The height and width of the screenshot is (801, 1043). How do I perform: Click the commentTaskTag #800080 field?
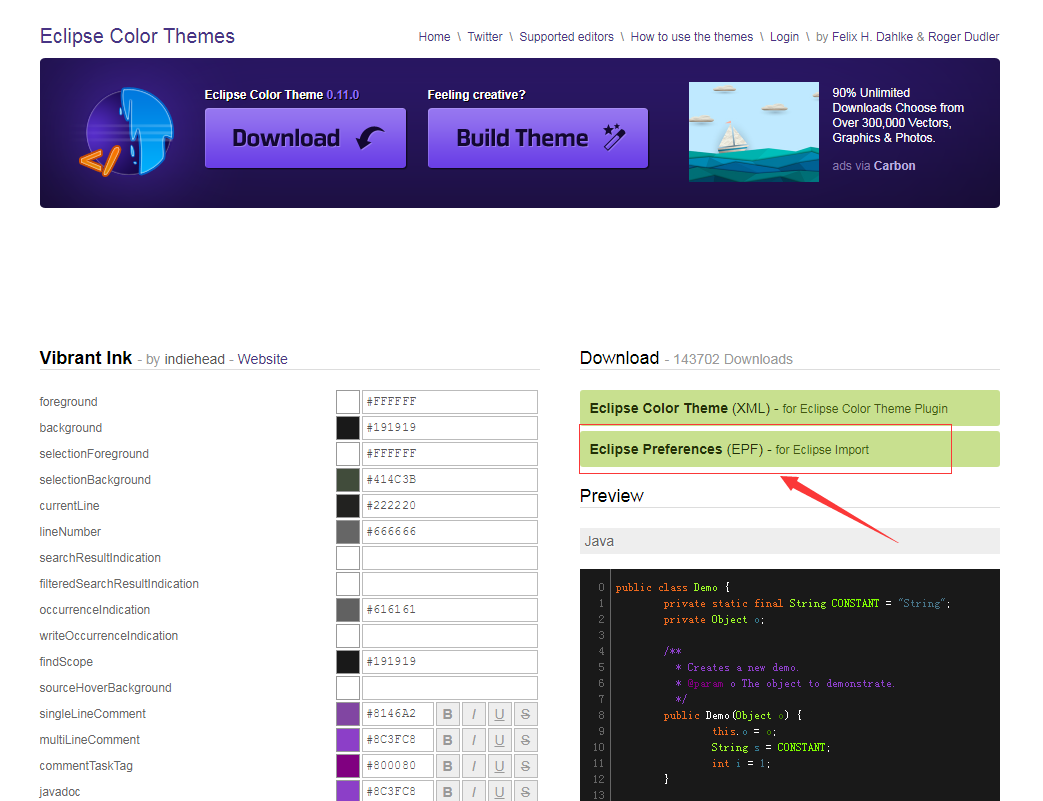coord(398,766)
